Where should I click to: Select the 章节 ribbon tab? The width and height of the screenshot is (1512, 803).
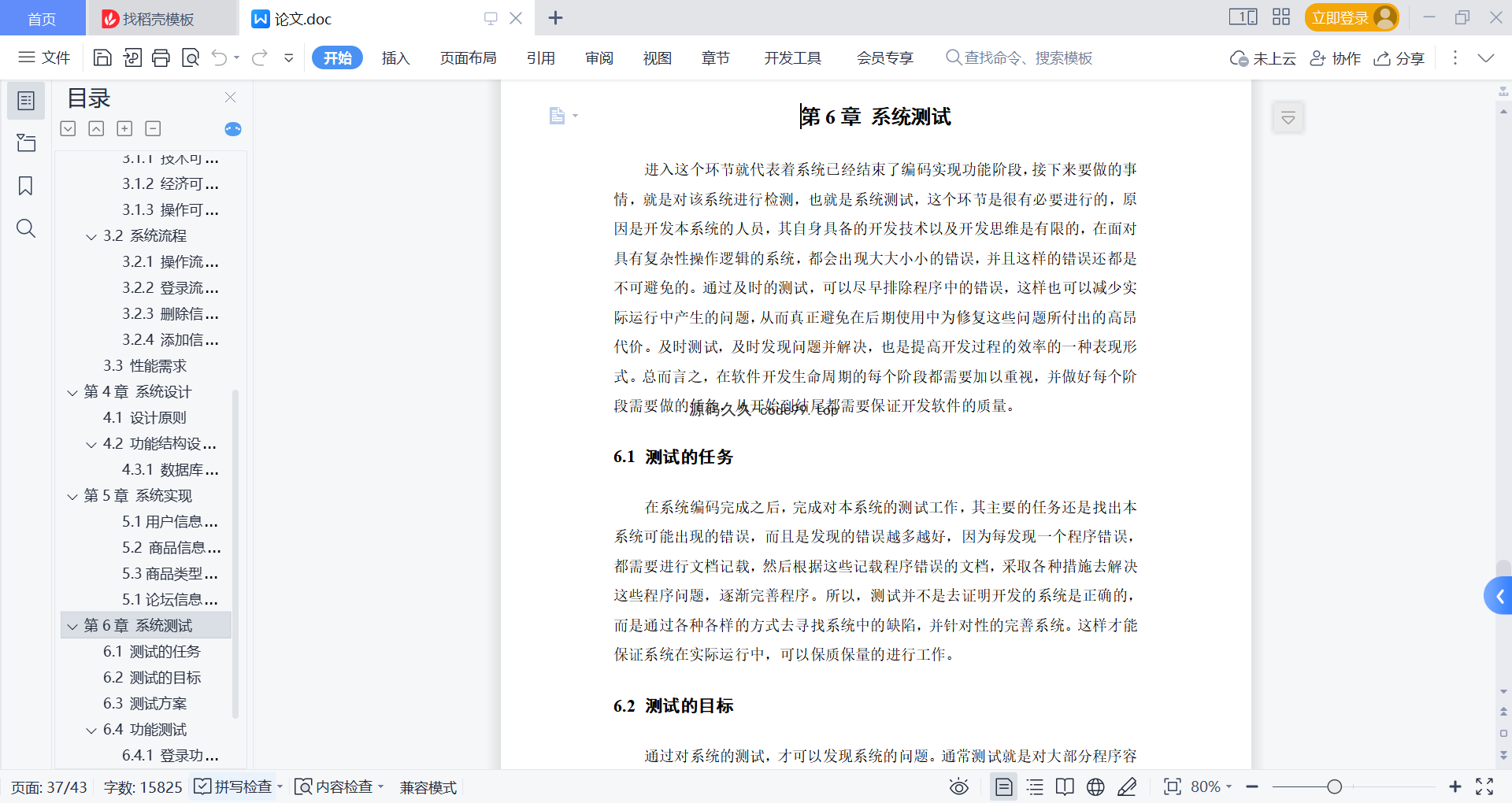(x=716, y=57)
